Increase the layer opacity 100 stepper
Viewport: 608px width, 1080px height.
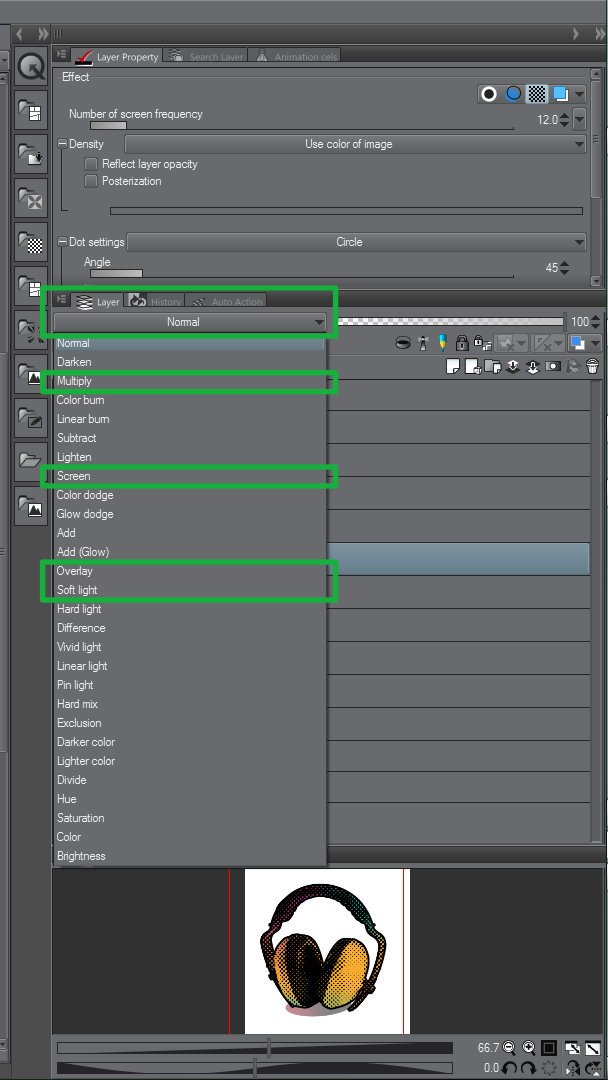click(596, 318)
